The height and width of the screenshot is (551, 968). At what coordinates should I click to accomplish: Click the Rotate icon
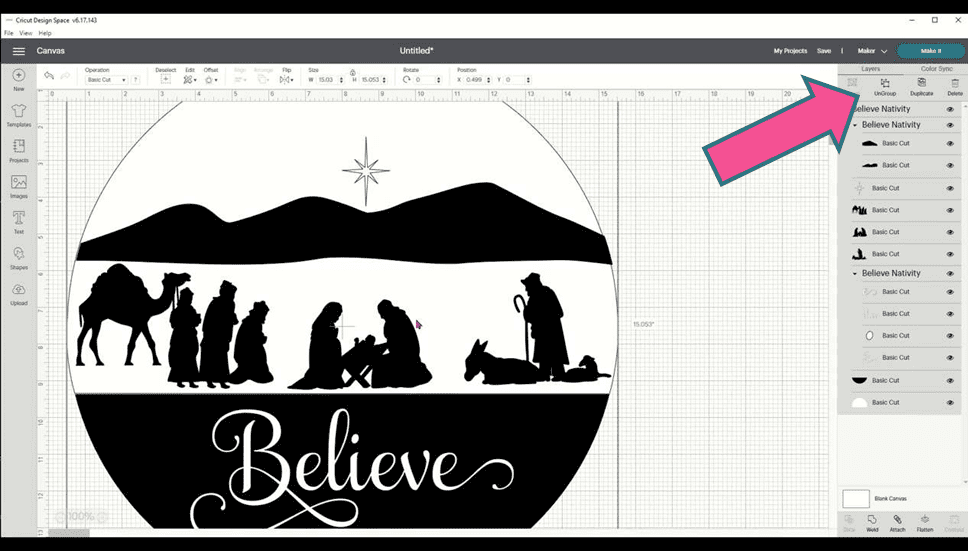point(406,80)
